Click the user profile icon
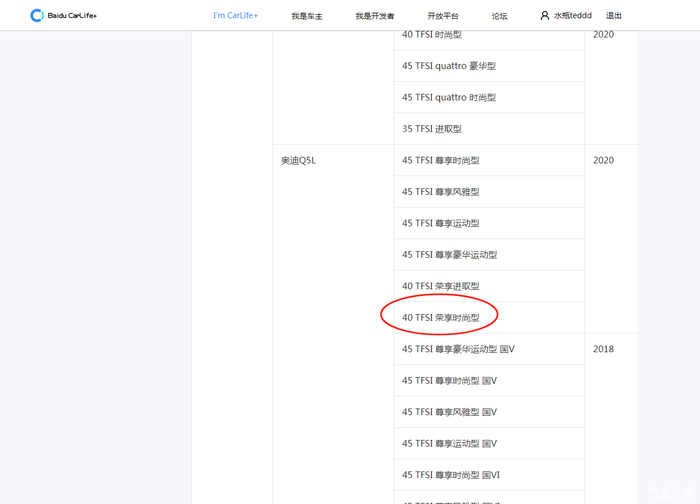The height and width of the screenshot is (504, 700). [x=545, y=16]
